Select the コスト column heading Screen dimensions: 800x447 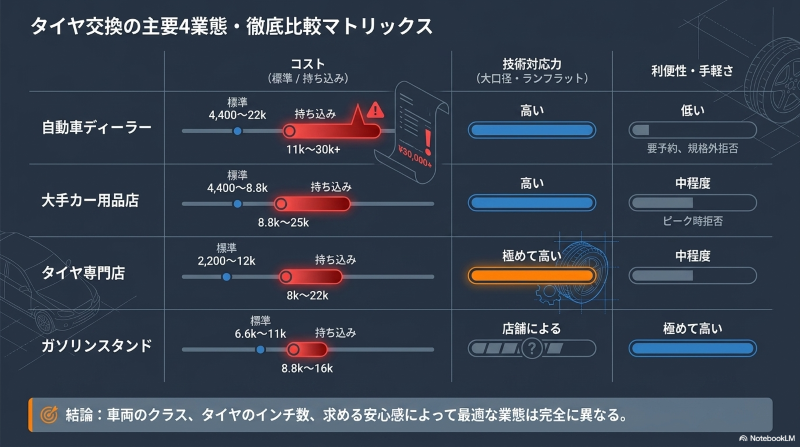pos(307,61)
